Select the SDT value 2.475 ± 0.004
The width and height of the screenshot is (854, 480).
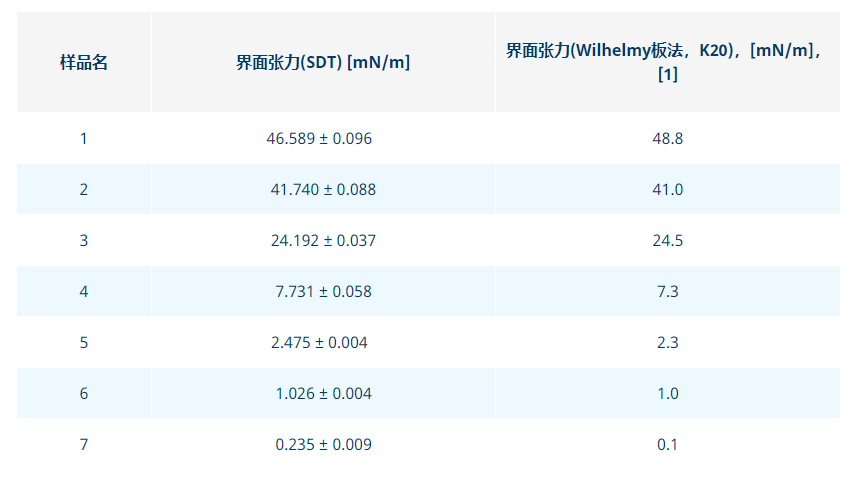(319, 342)
